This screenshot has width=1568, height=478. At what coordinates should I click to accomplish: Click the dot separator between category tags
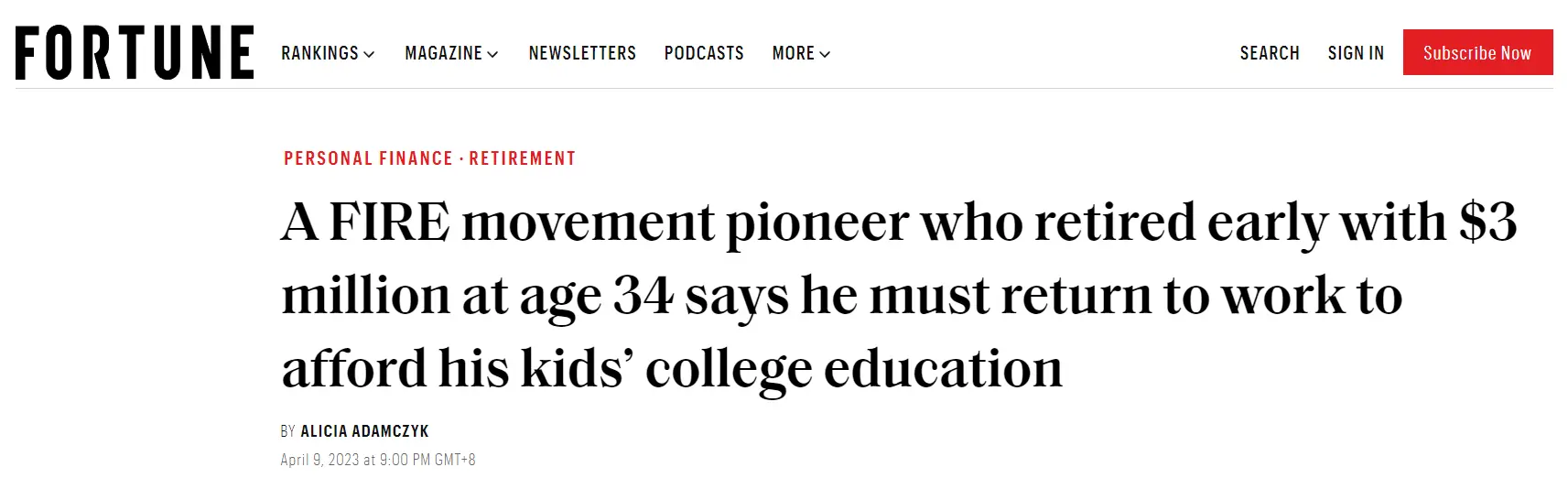pyautogui.click(x=461, y=159)
